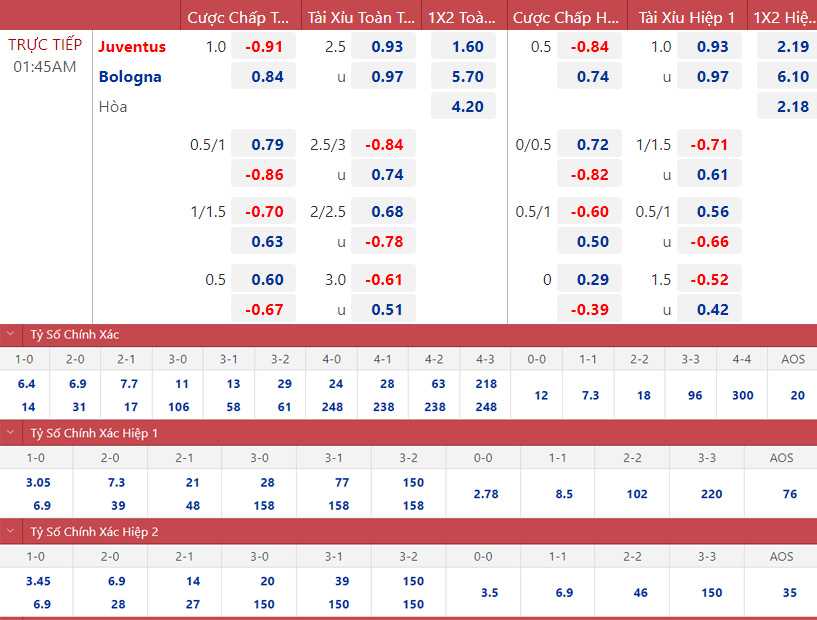
Task: Click the Tài Xỉu Hiệp 1 column header
Action: pyautogui.click(x=690, y=17)
